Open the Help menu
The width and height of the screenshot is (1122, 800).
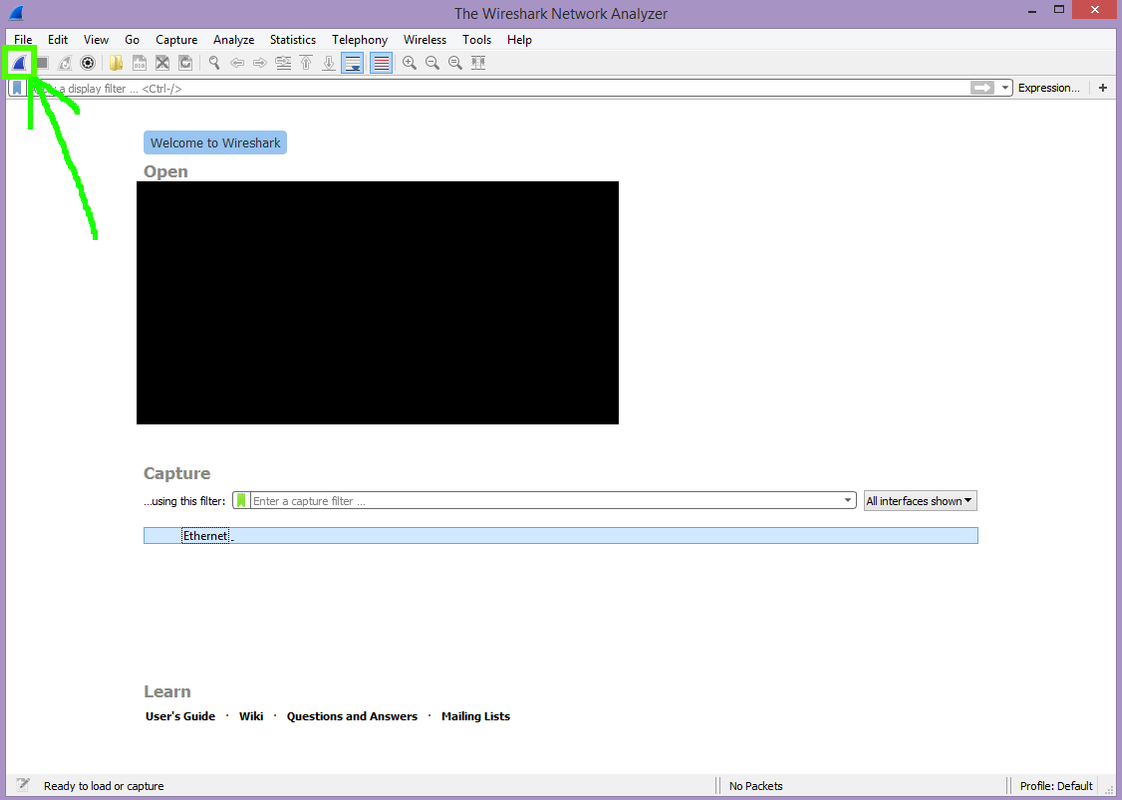[519, 40]
